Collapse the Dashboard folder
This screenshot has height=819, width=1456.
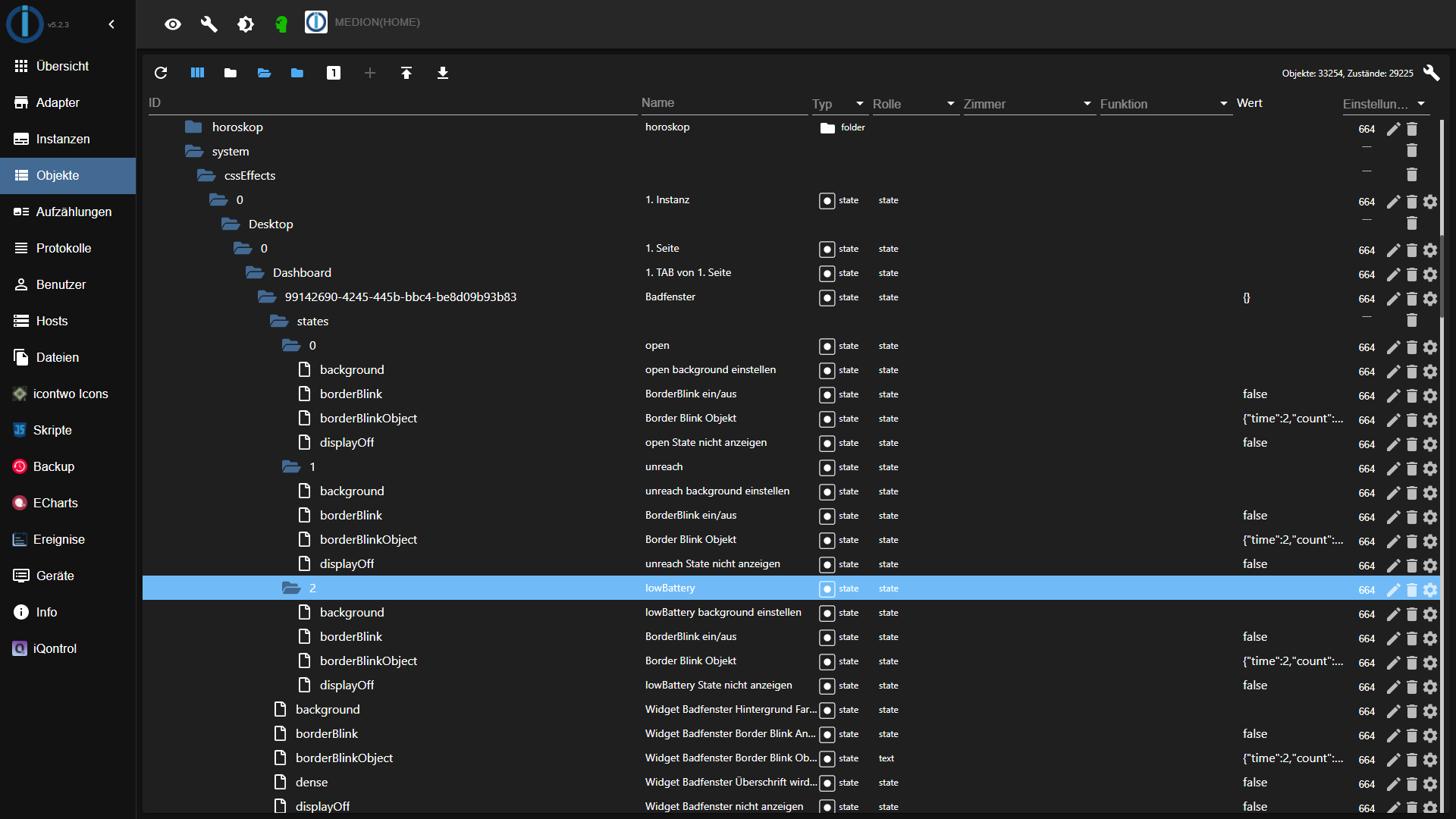tap(255, 272)
